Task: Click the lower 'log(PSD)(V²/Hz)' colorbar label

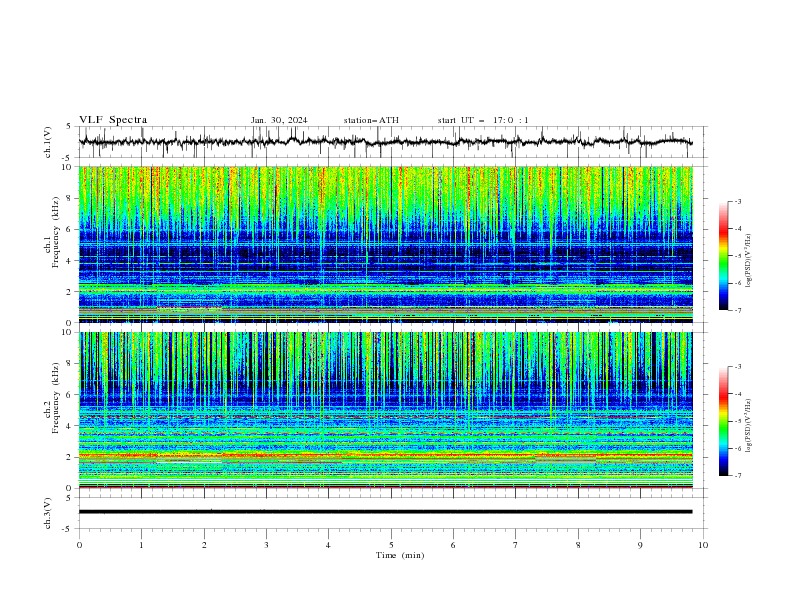Action: coord(749,425)
